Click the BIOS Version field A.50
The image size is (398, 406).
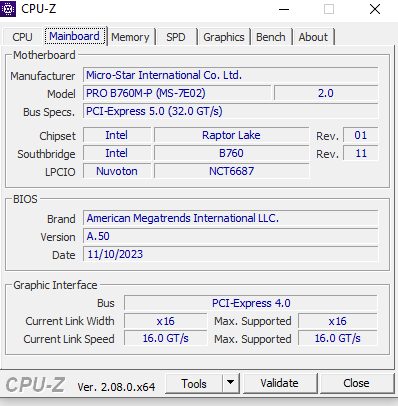click(x=231, y=236)
